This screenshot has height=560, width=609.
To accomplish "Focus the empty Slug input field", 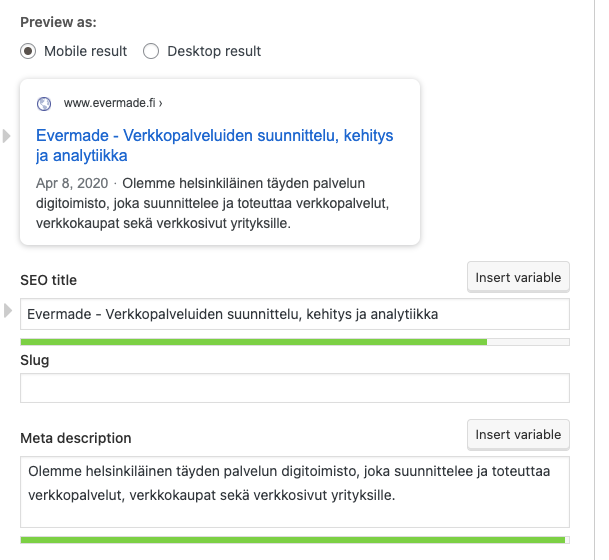I will coord(294,388).
